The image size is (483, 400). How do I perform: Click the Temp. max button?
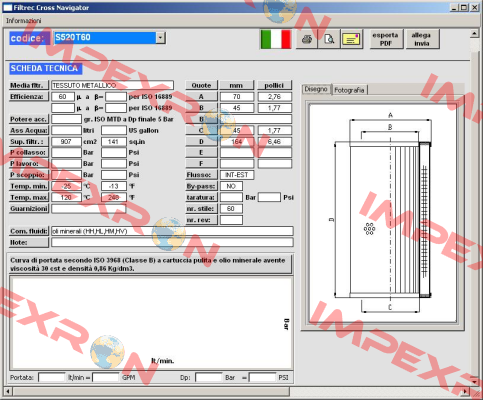[x=29, y=197]
